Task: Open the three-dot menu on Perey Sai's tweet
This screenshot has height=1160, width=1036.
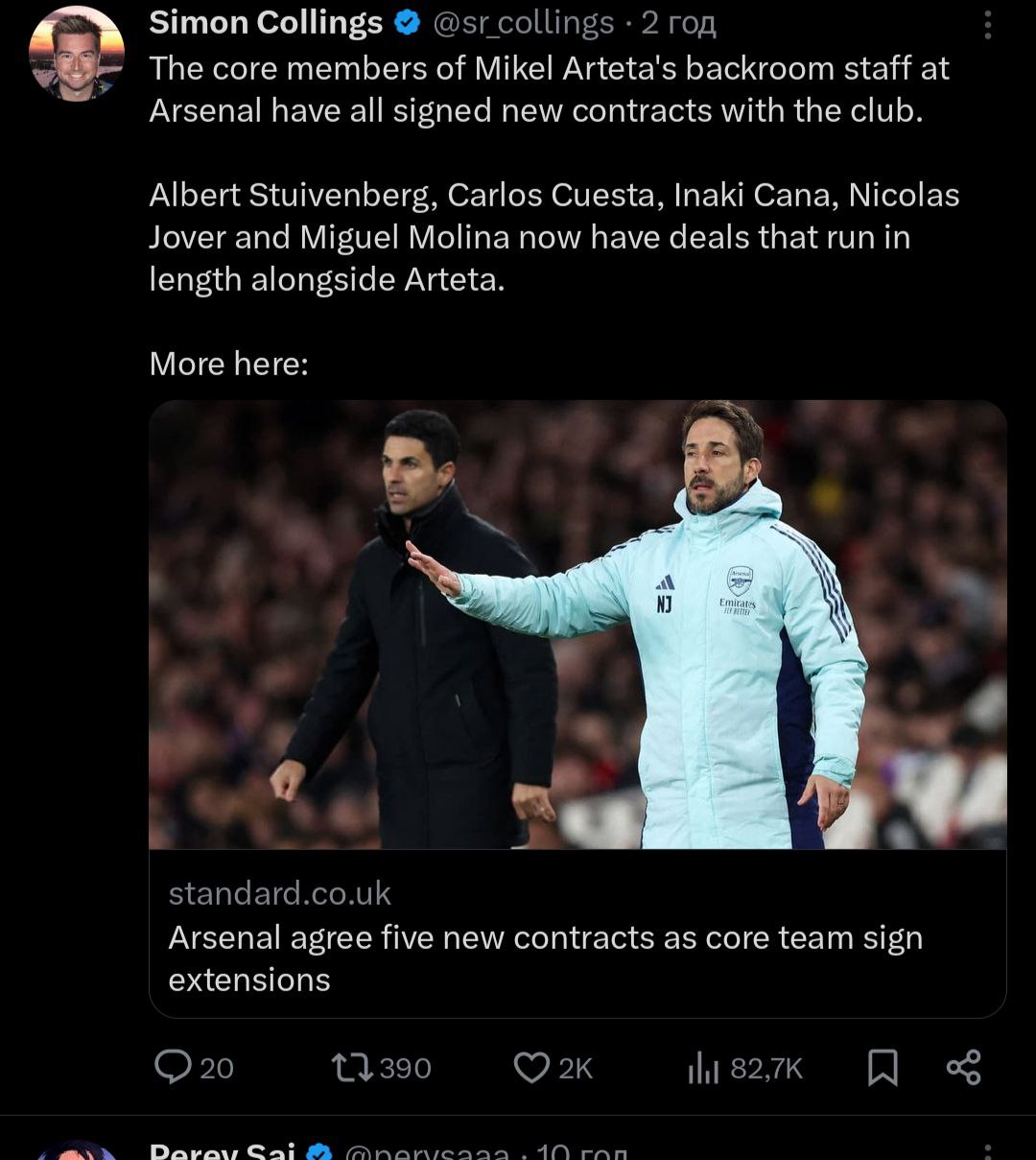Action: pyautogui.click(x=987, y=1151)
